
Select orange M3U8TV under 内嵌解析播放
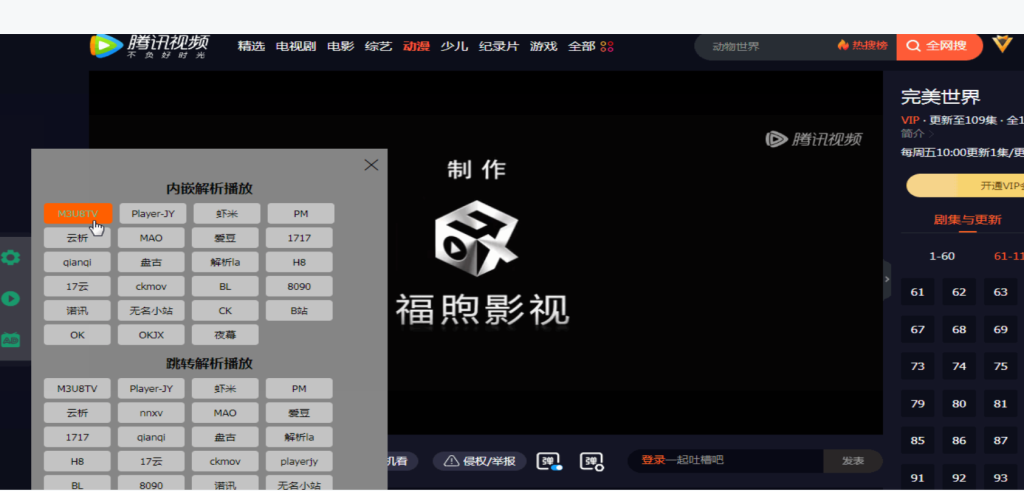point(78,214)
